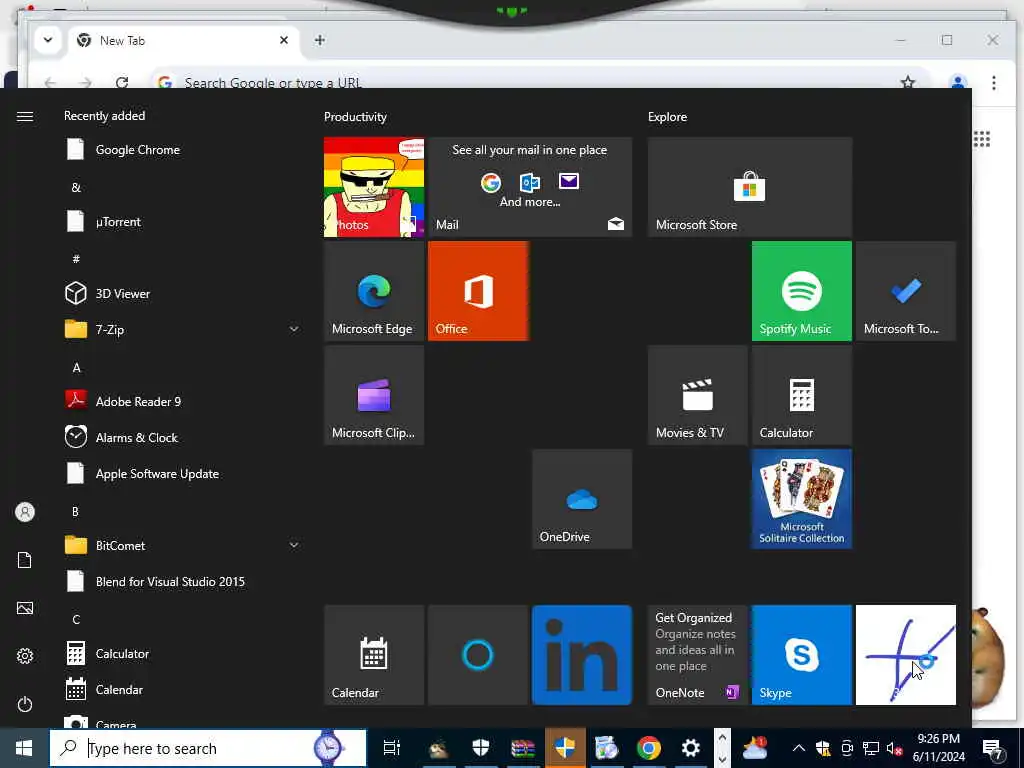The image size is (1024, 768).
Task: Open Google Chrome from Recently added
Action: coord(183,150)
